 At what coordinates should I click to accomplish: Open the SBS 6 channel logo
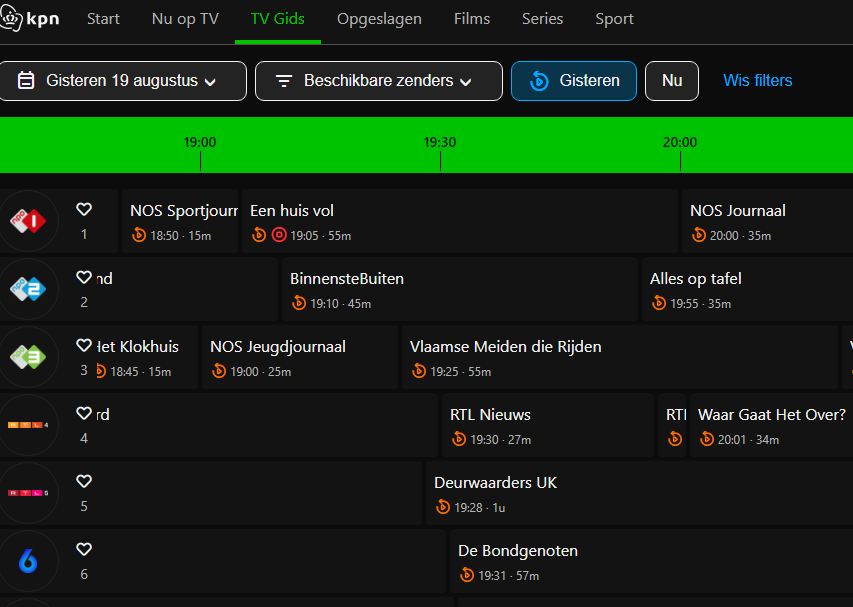coord(28,561)
